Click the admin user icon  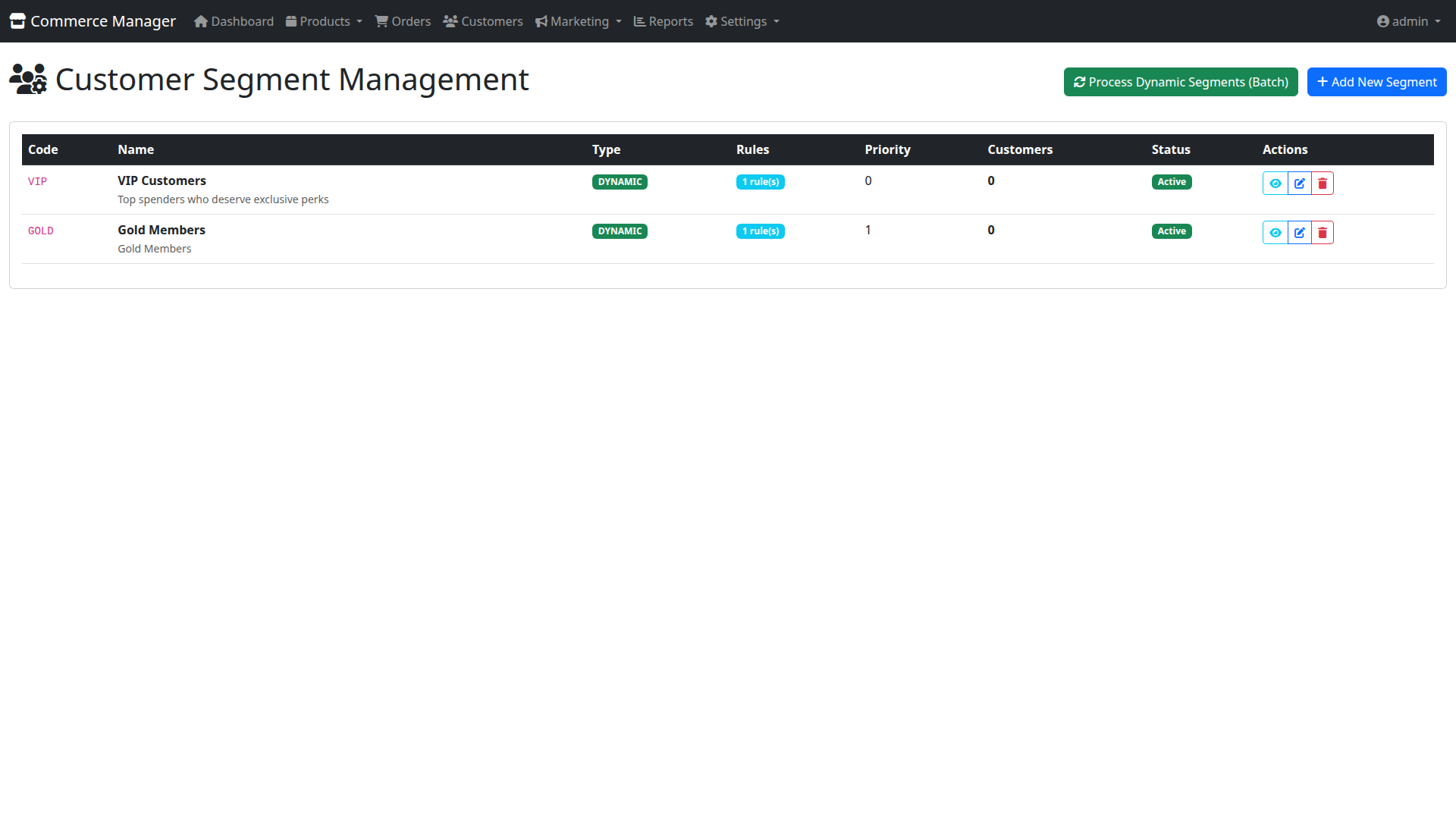[1383, 20]
